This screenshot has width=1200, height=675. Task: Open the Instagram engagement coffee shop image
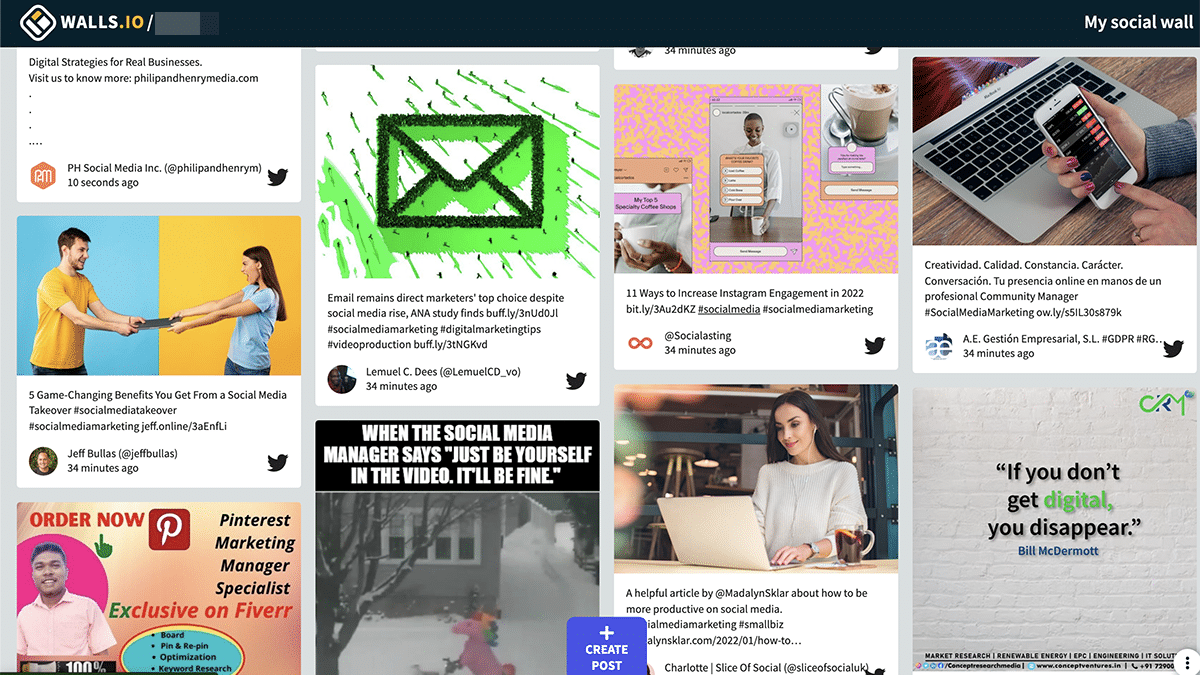click(x=756, y=179)
